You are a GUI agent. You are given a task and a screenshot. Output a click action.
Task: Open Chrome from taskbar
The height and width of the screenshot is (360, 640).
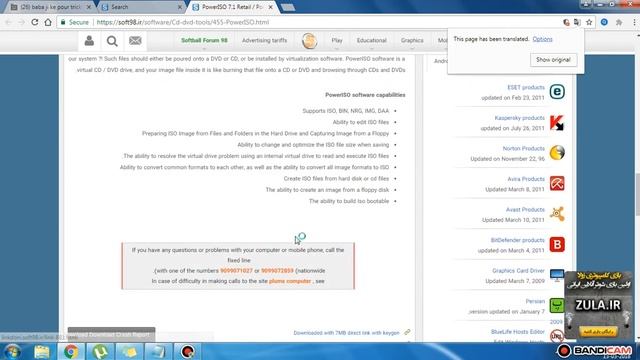click(x=71, y=351)
